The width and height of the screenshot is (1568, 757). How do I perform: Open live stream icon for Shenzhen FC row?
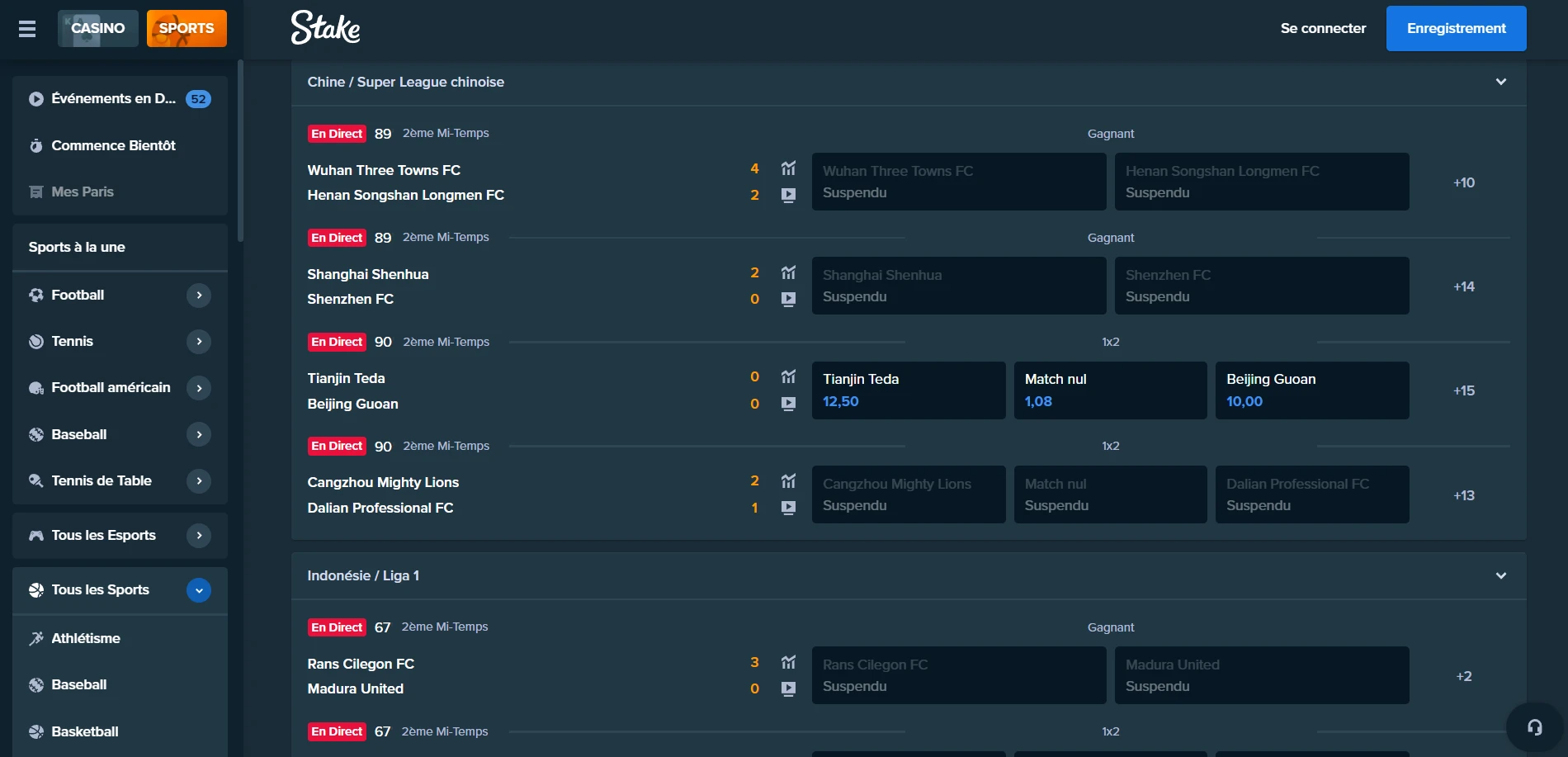click(788, 299)
